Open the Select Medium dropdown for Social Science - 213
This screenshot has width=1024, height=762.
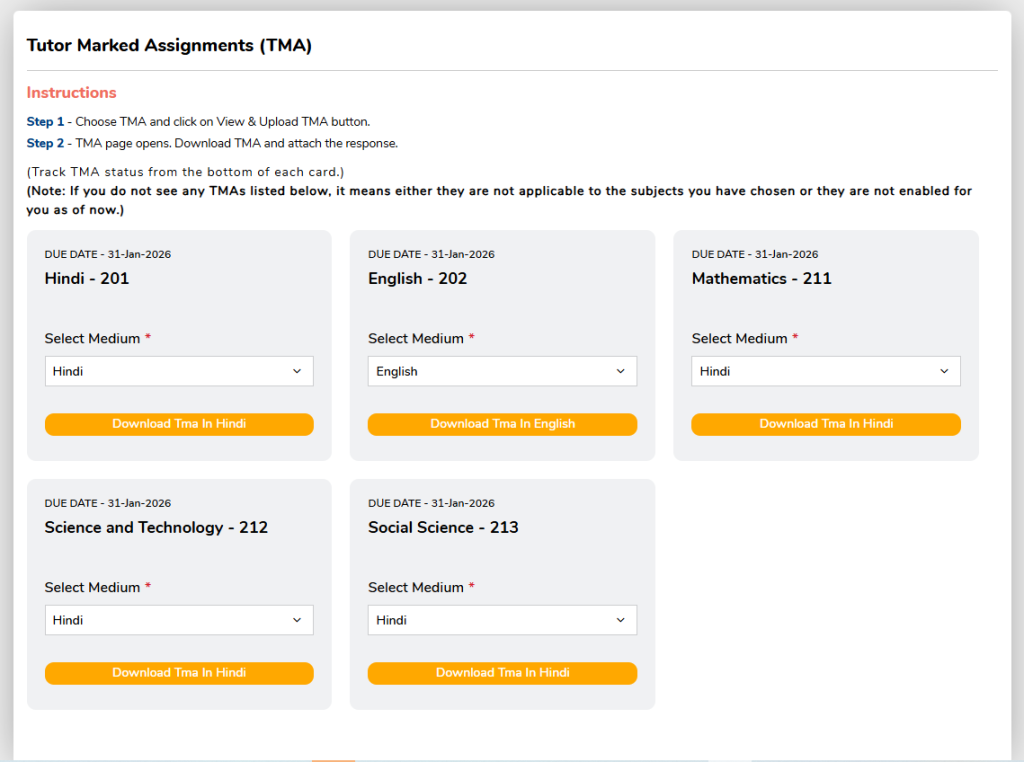click(501, 619)
